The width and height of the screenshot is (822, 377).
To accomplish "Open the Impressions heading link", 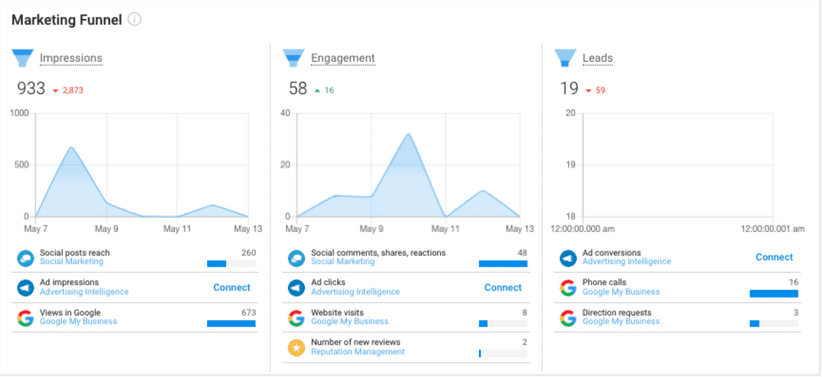I will click(x=71, y=58).
